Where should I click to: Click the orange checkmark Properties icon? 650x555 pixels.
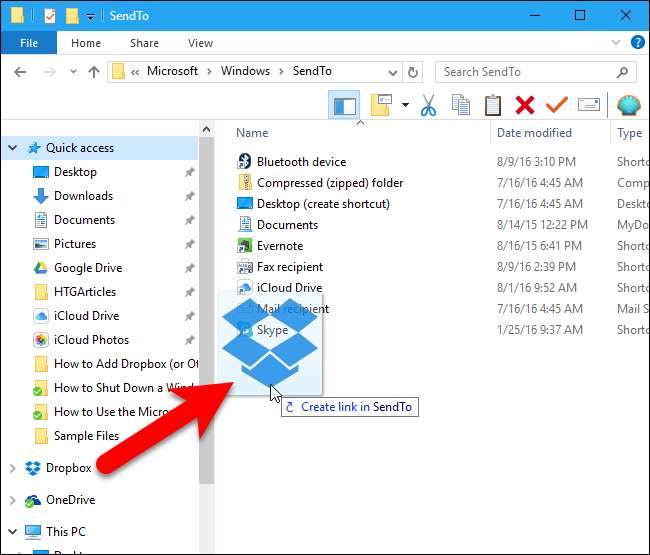(x=556, y=105)
